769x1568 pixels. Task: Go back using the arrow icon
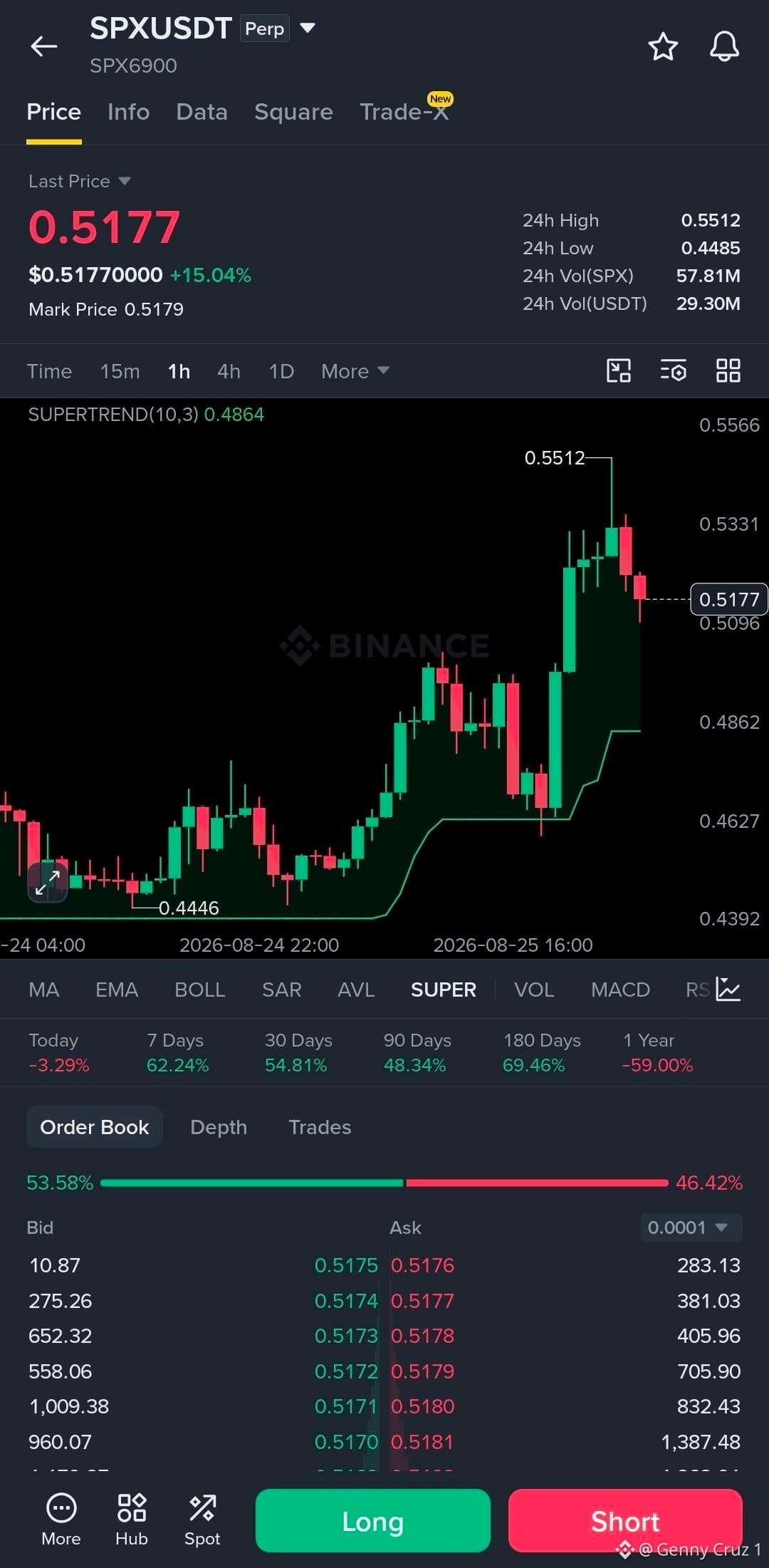tap(43, 46)
